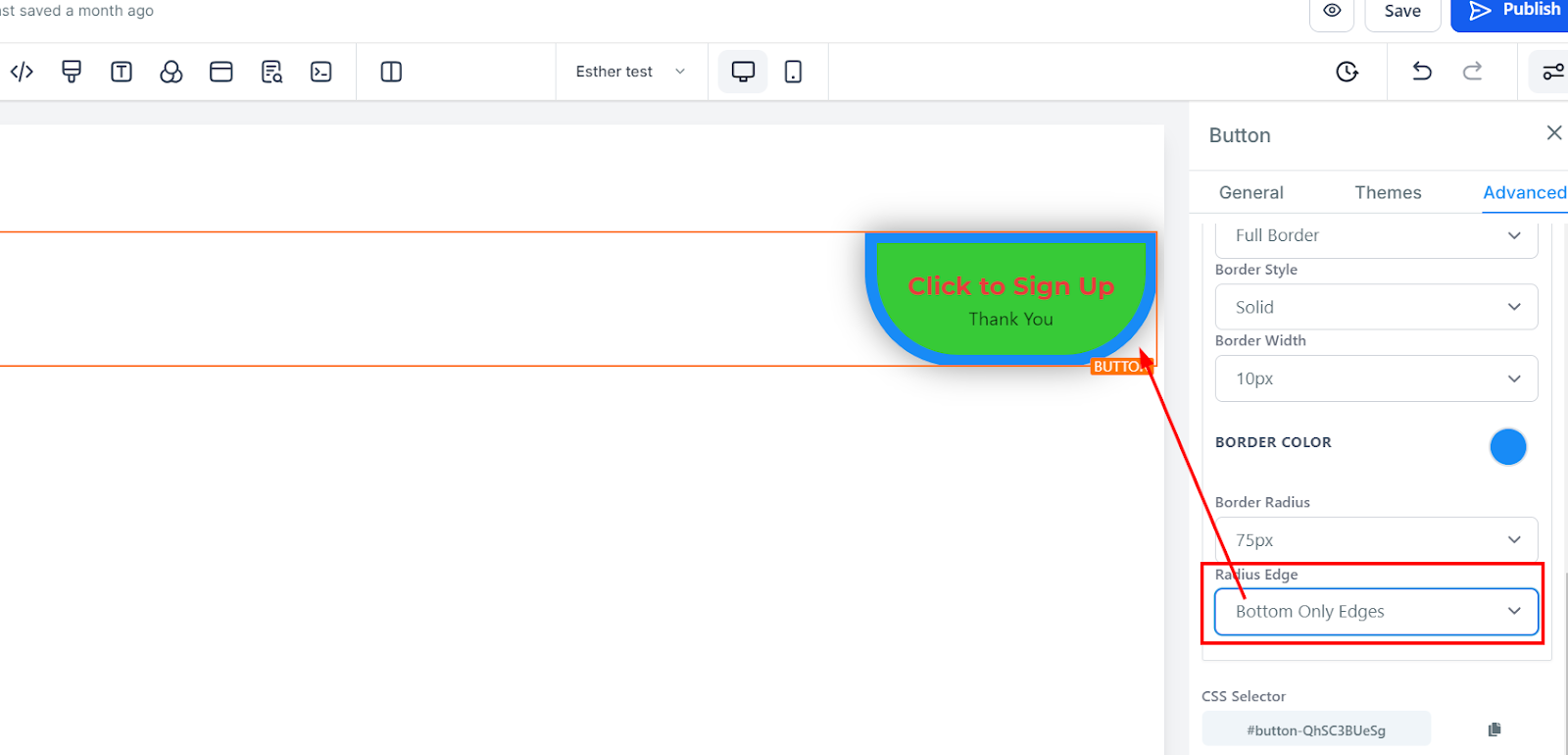Switch to the General tab

tap(1250, 192)
